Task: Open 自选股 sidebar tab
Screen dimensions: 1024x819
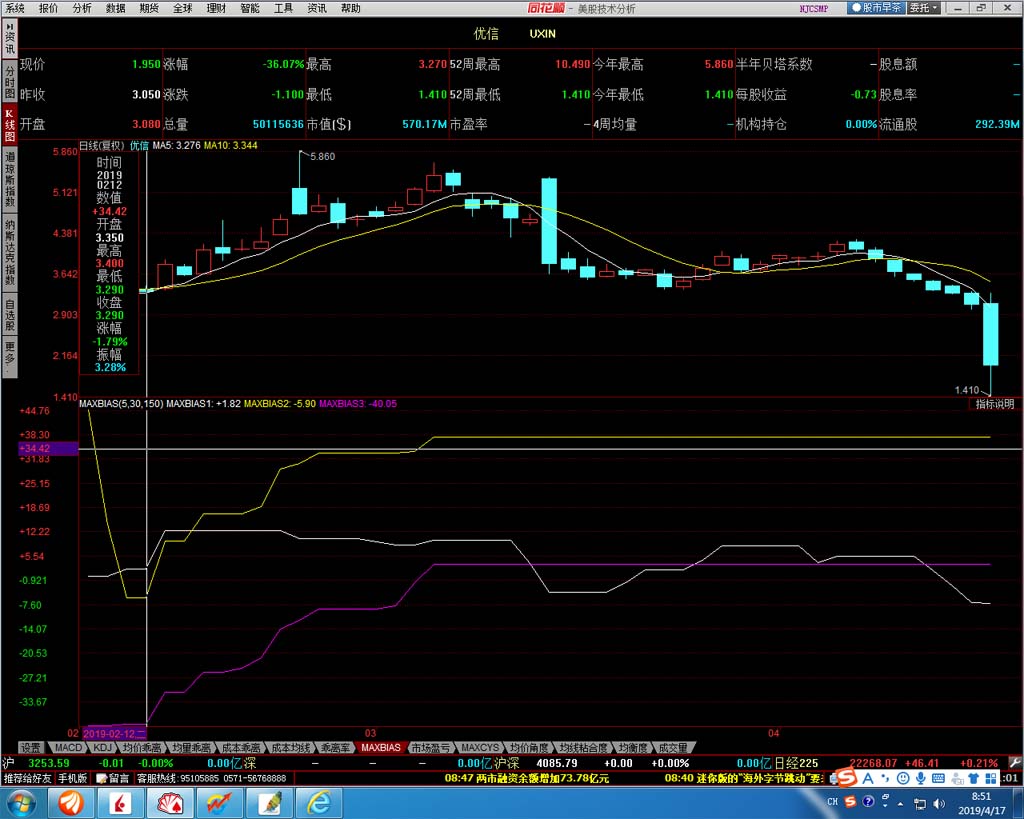Action: 10,314
